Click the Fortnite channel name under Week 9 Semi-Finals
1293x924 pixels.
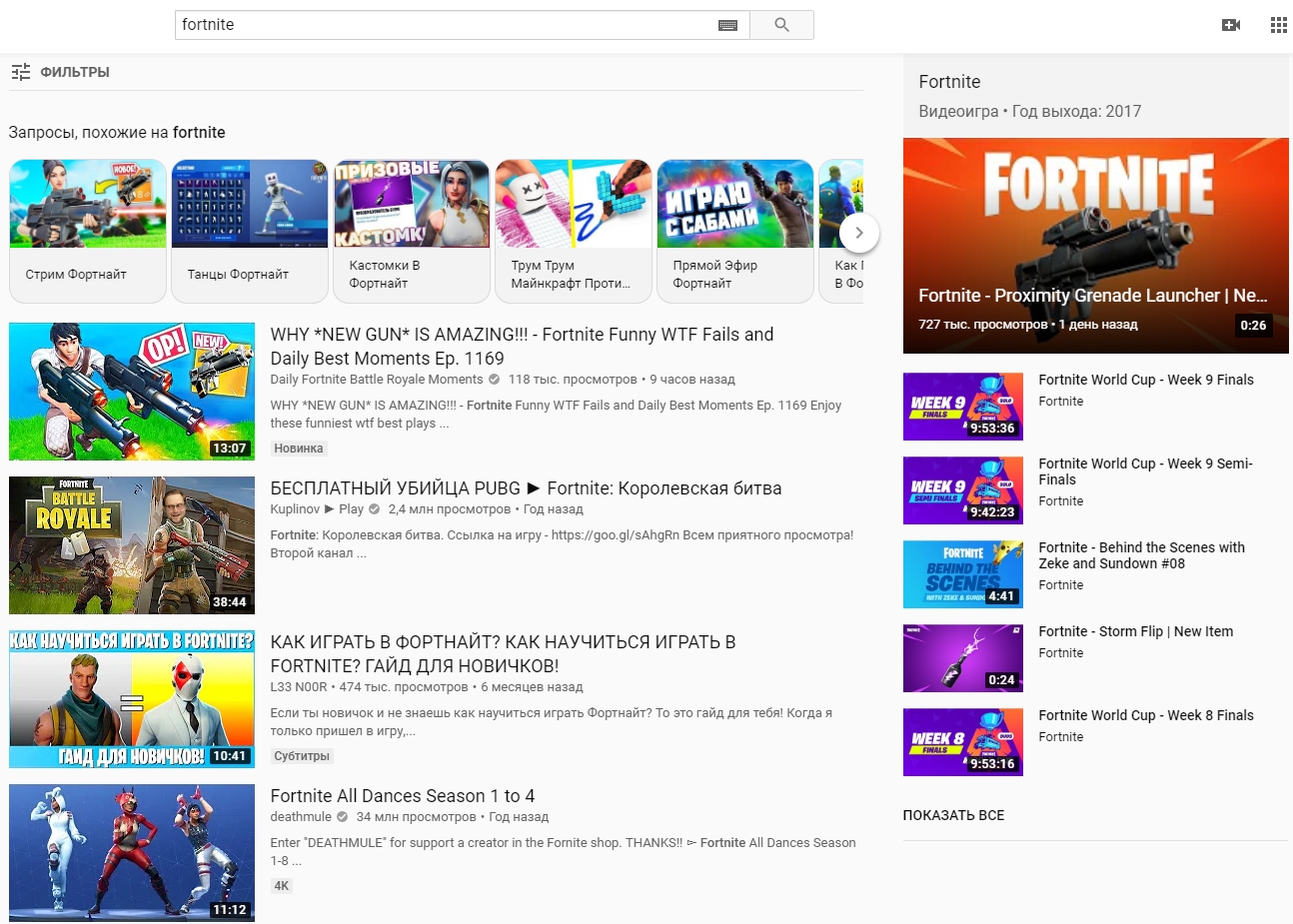(1060, 501)
